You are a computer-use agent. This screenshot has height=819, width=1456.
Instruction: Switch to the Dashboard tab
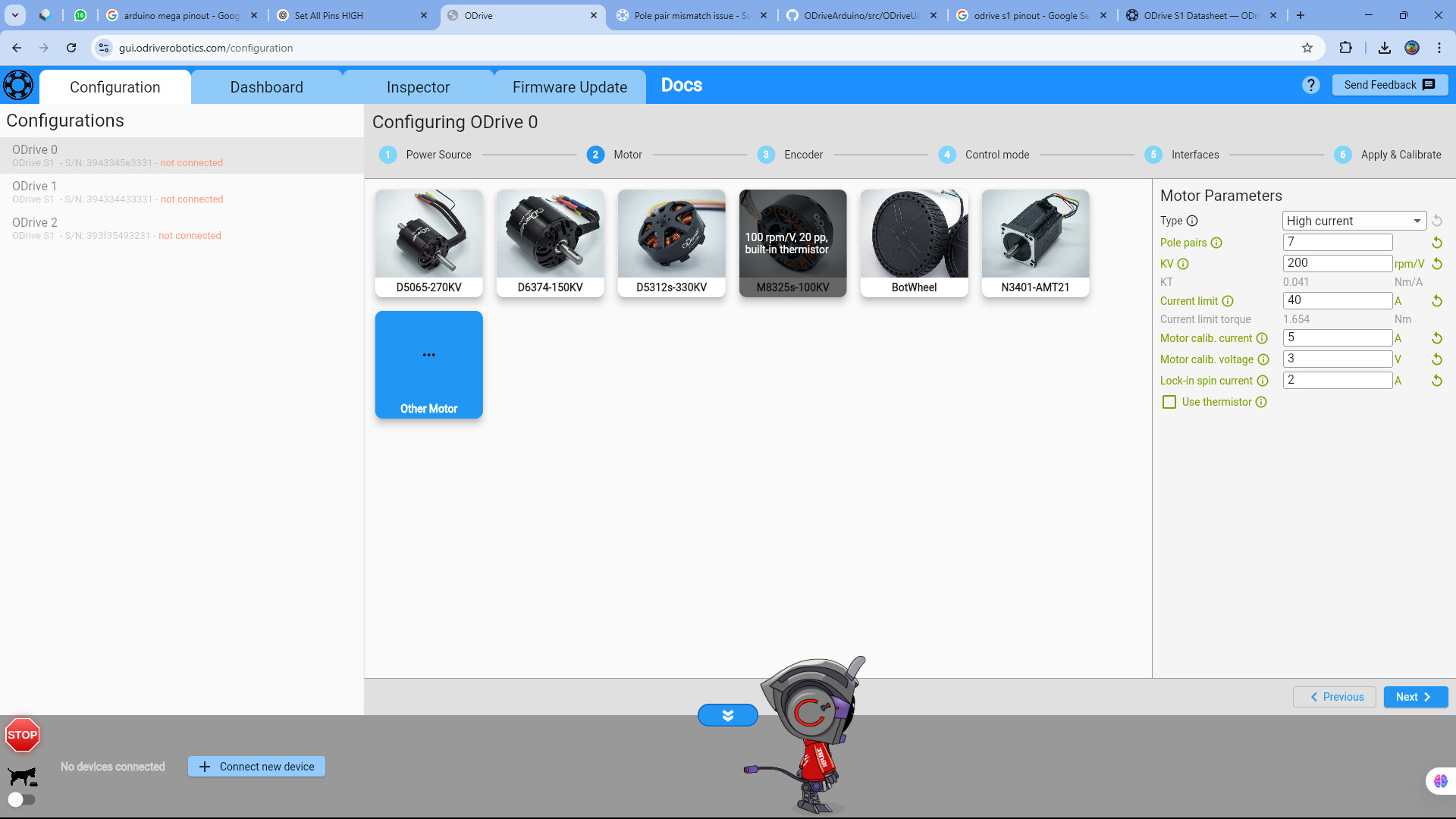(267, 87)
